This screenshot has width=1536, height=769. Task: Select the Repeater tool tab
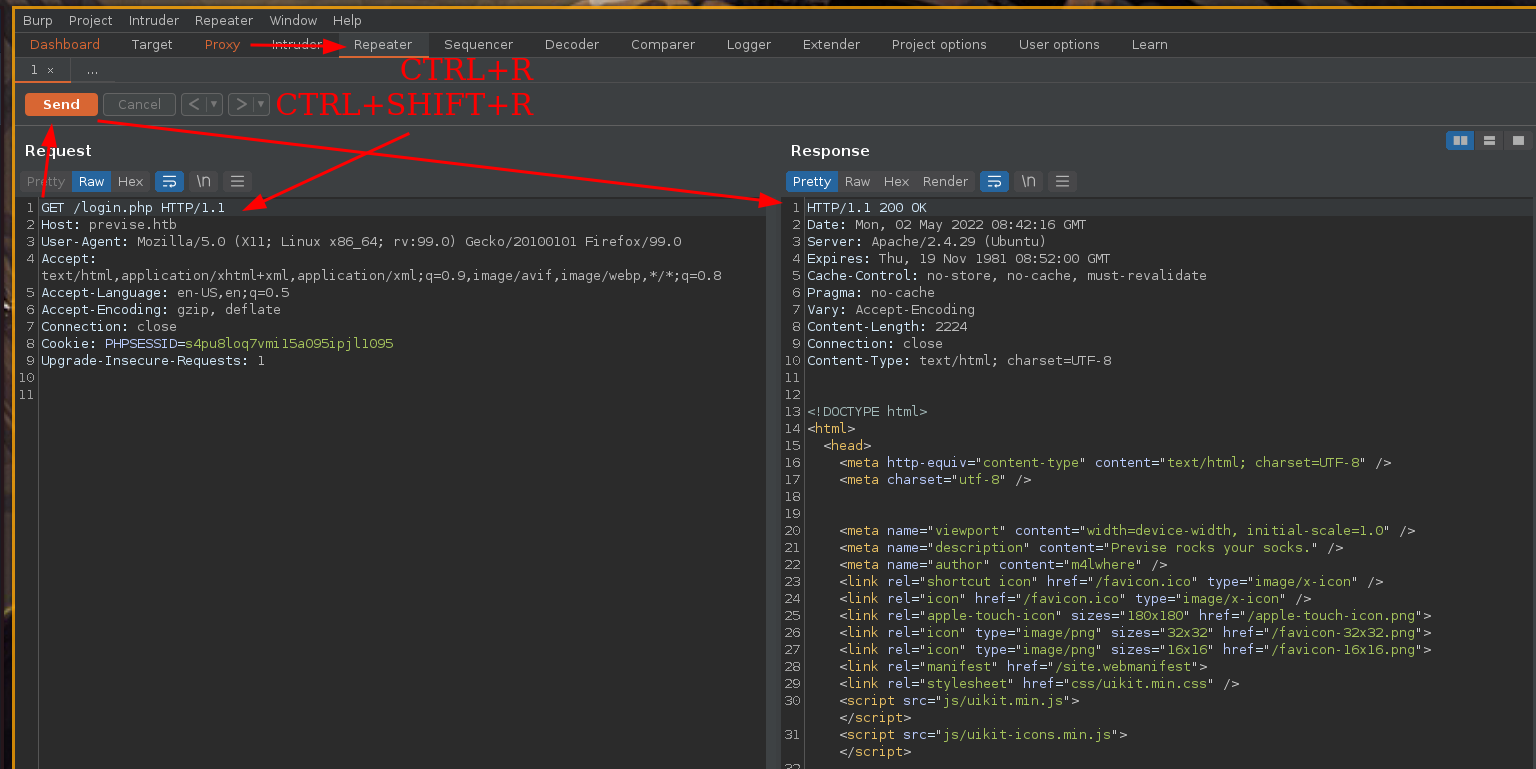pyautogui.click(x=383, y=45)
